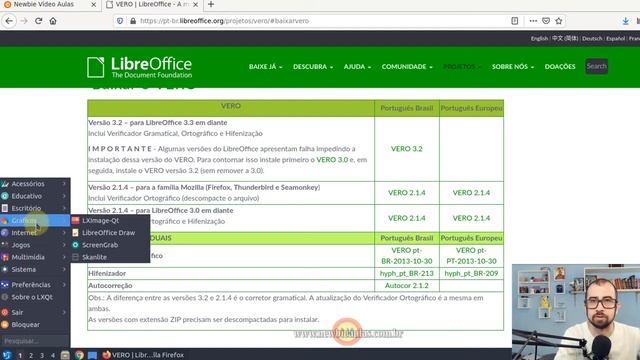Switch site language to Español
This screenshot has width=640, height=360.
point(616,38)
